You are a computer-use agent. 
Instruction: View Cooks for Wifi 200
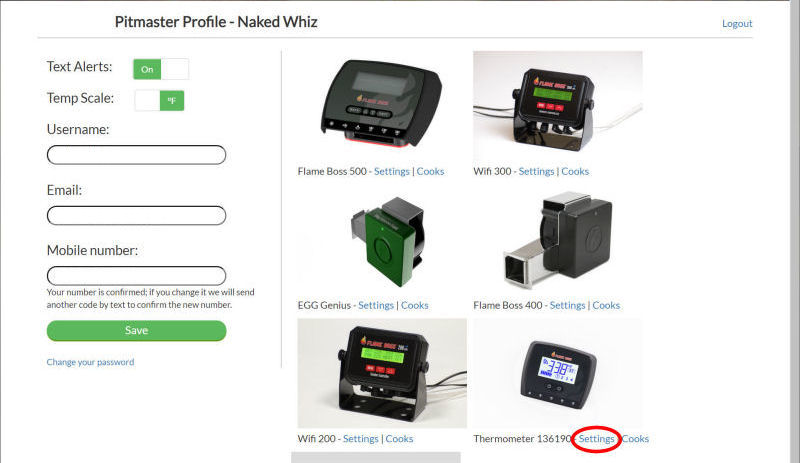399,439
